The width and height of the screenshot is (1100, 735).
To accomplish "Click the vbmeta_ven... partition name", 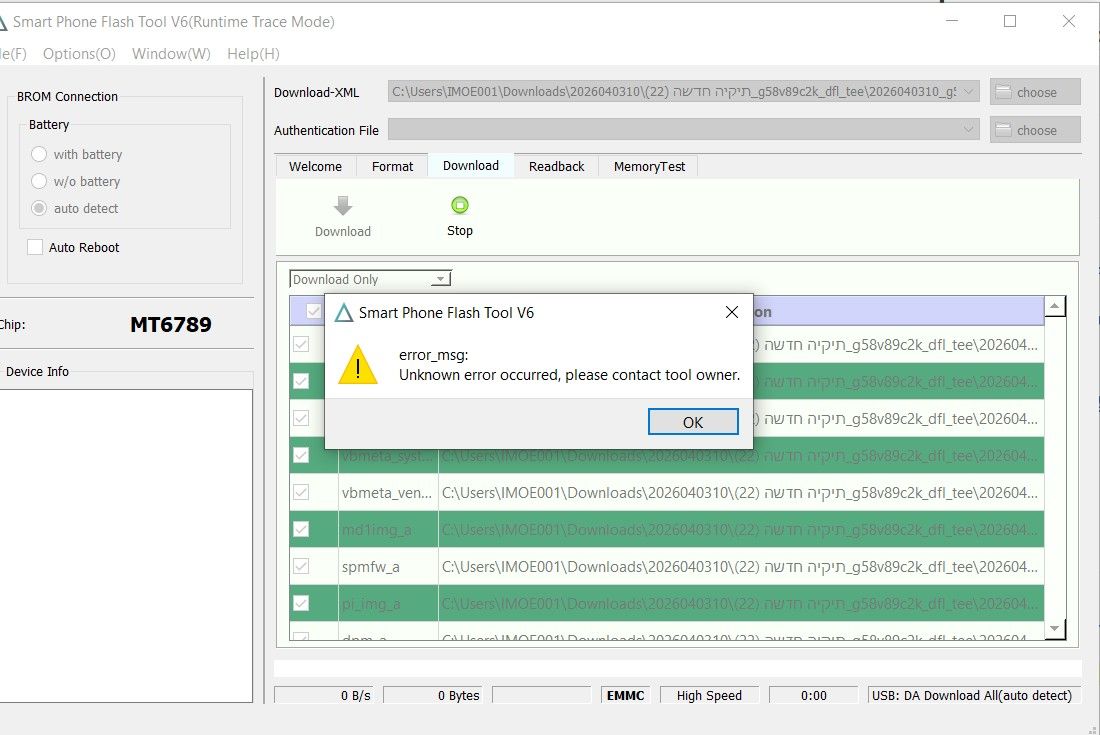I will (x=387, y=493).
